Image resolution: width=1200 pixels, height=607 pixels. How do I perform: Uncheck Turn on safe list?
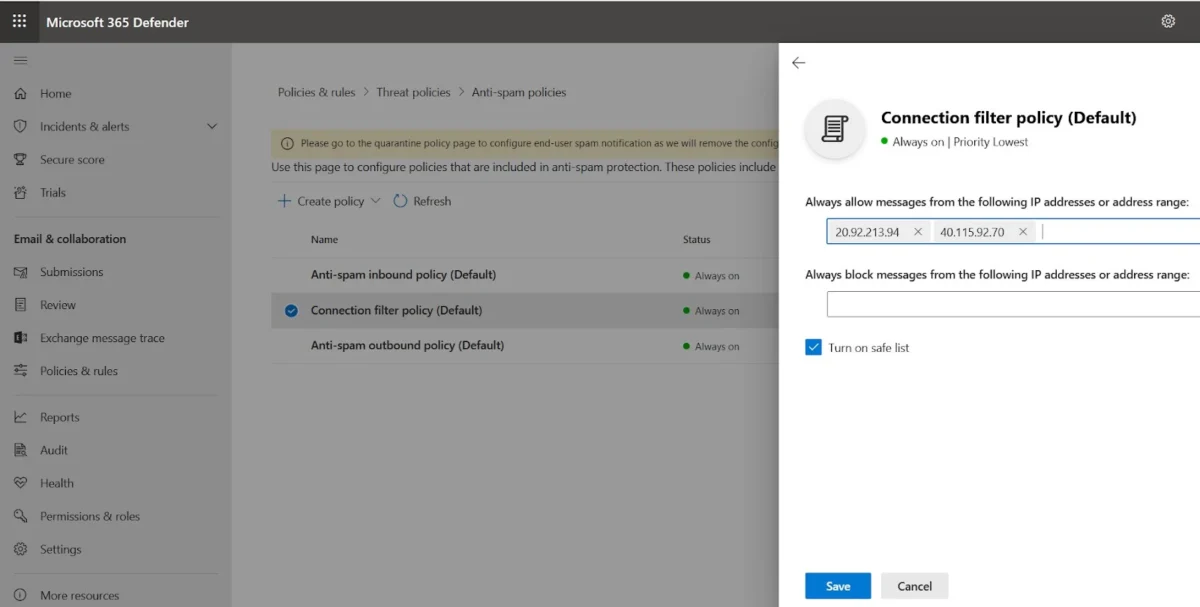tap(813, 347)
